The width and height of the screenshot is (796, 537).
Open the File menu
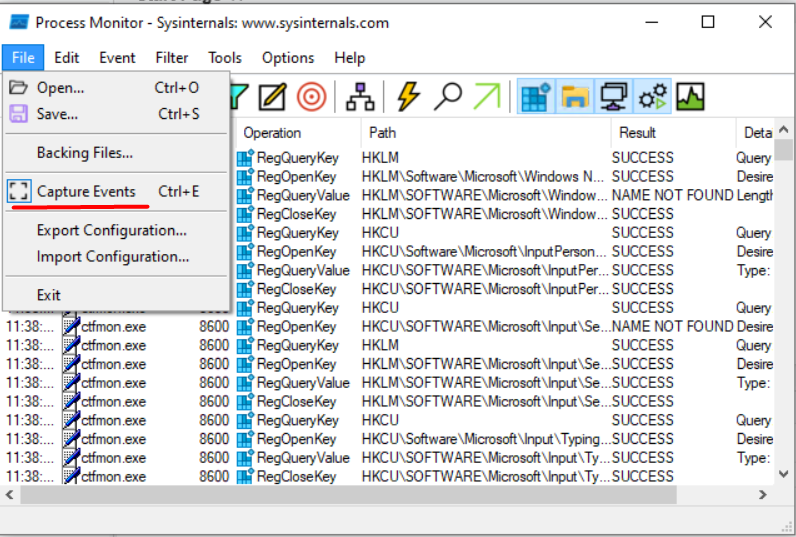coord(23,57)
